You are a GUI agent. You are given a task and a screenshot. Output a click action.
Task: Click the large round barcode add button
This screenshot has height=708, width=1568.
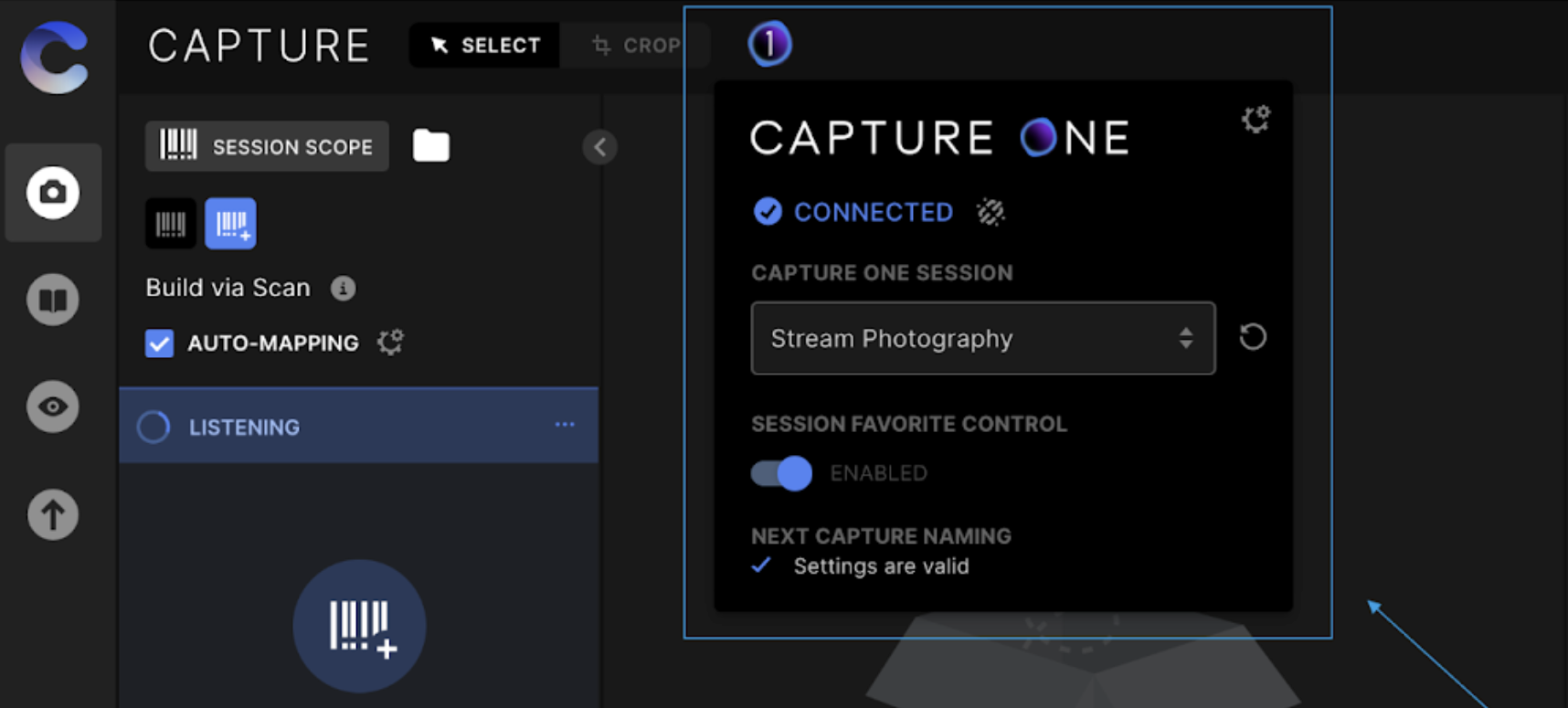[359, 627]
